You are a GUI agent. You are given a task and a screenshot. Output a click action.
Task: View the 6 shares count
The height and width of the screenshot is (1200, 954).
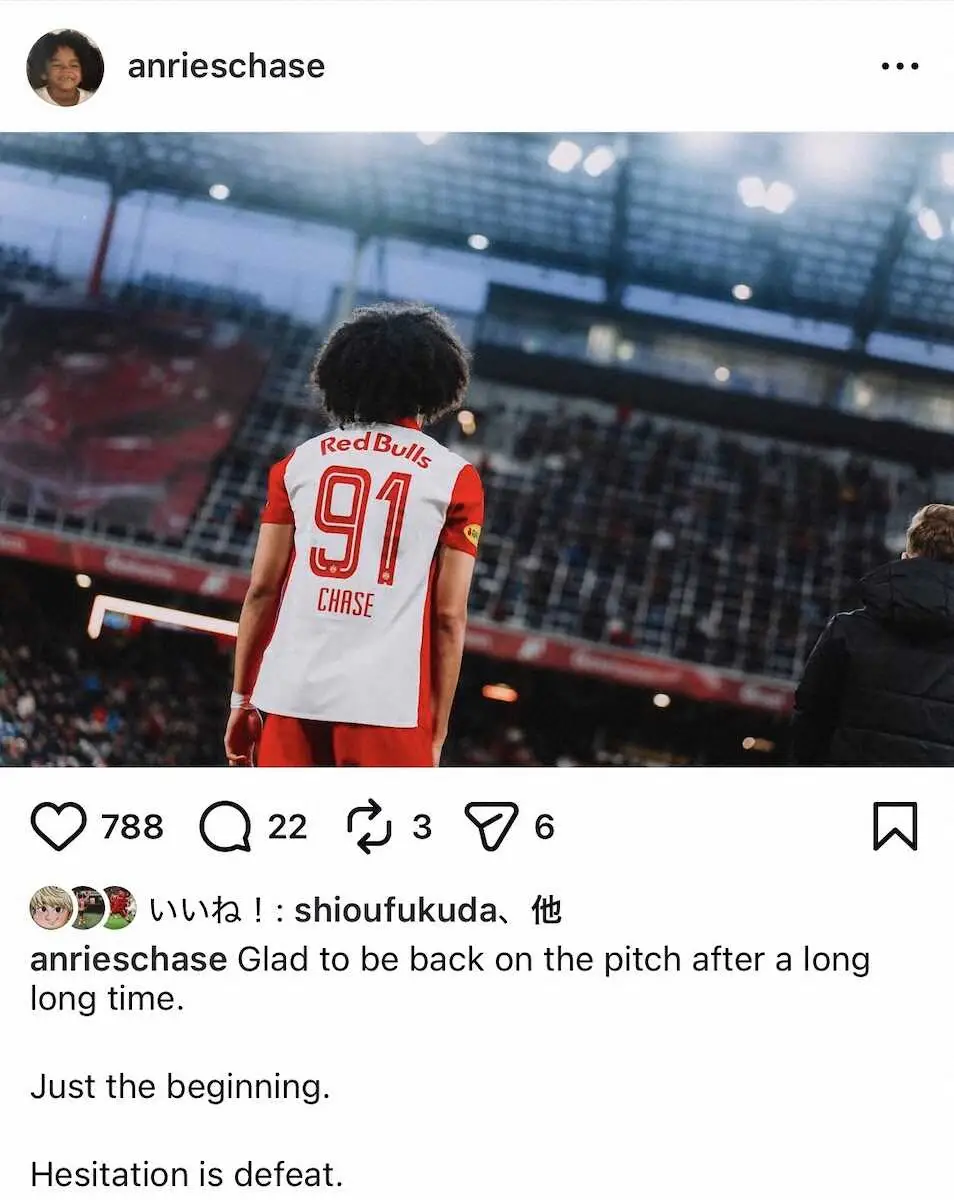[544, 827]
